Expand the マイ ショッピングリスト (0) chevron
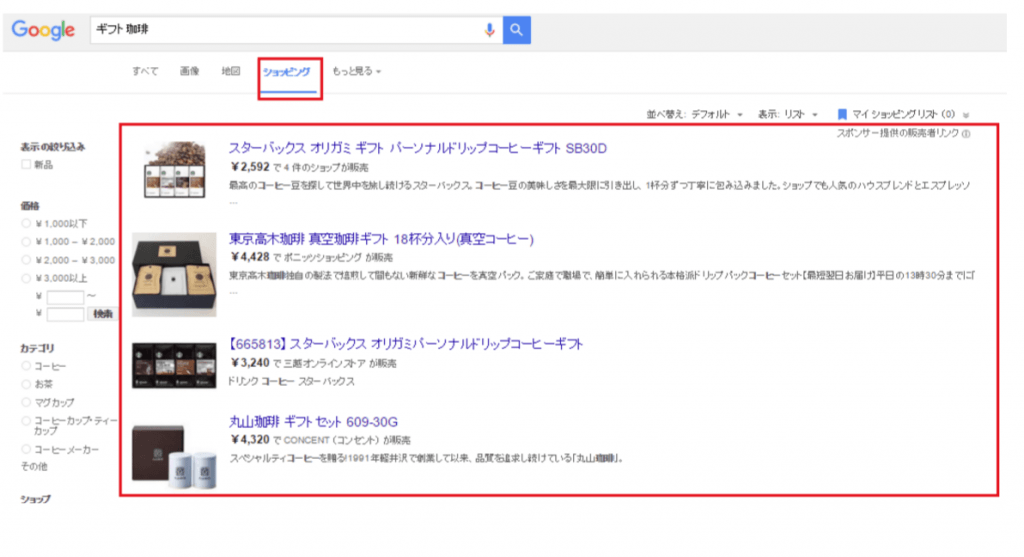 point(966,115)
